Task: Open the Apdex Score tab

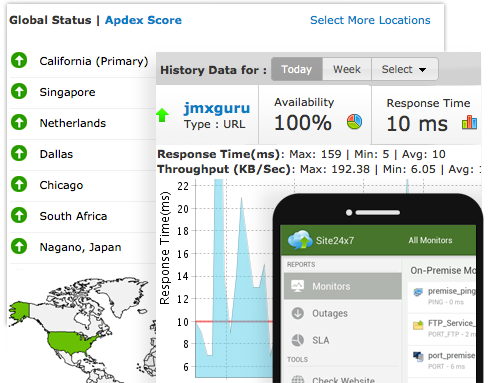Action: tap(143, 20)
